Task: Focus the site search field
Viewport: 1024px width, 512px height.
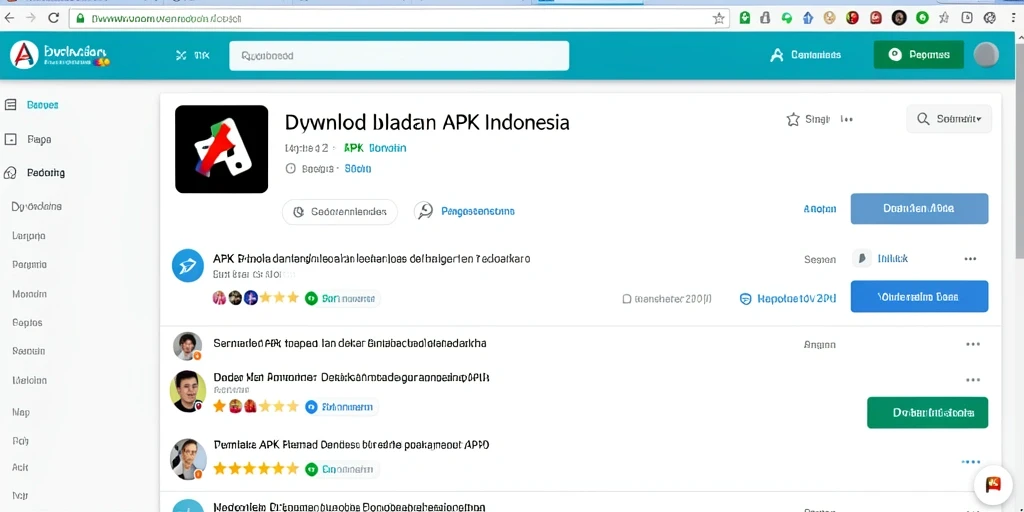Action: [399, 56]
